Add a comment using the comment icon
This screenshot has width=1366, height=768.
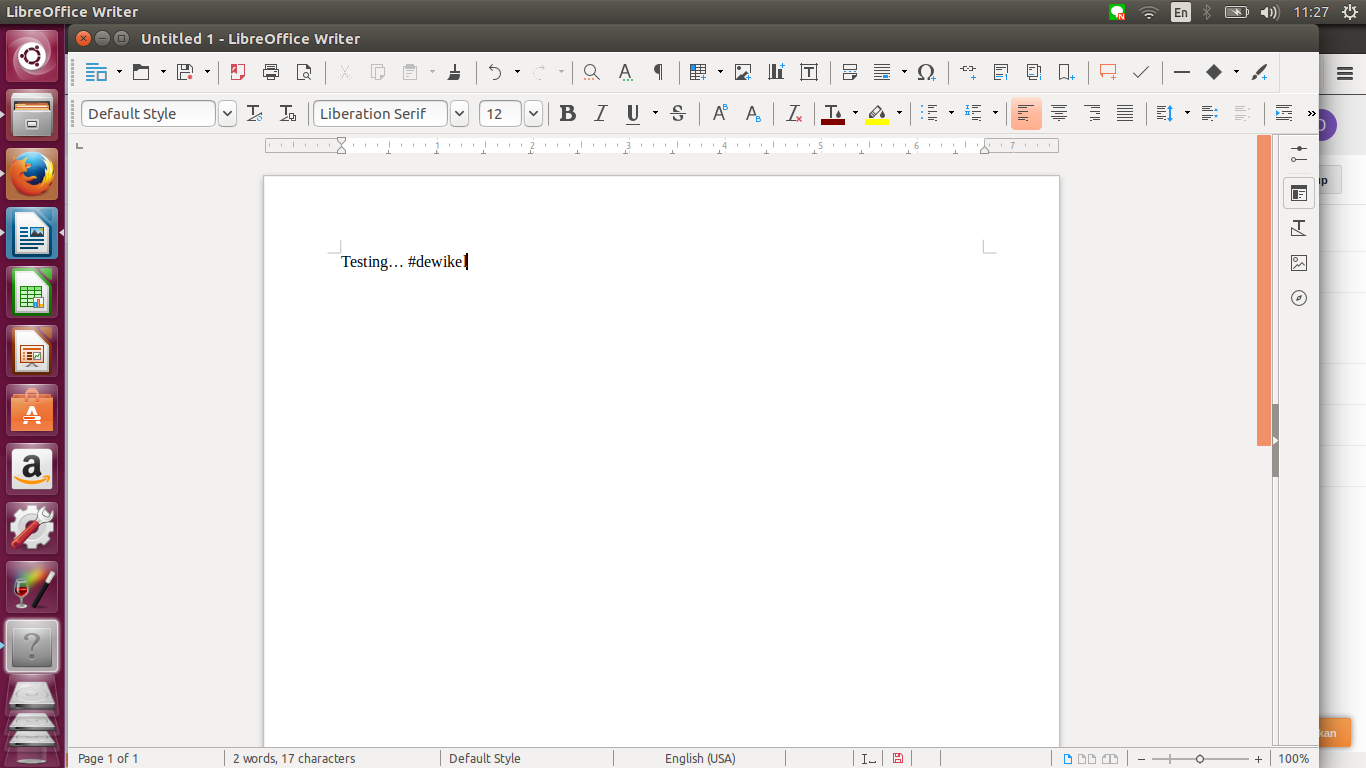[1108, 72]
